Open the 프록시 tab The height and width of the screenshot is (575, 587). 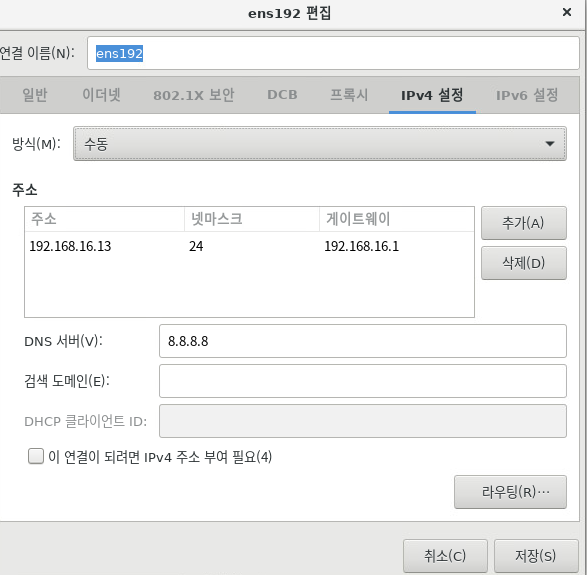(x=349, y=95)
